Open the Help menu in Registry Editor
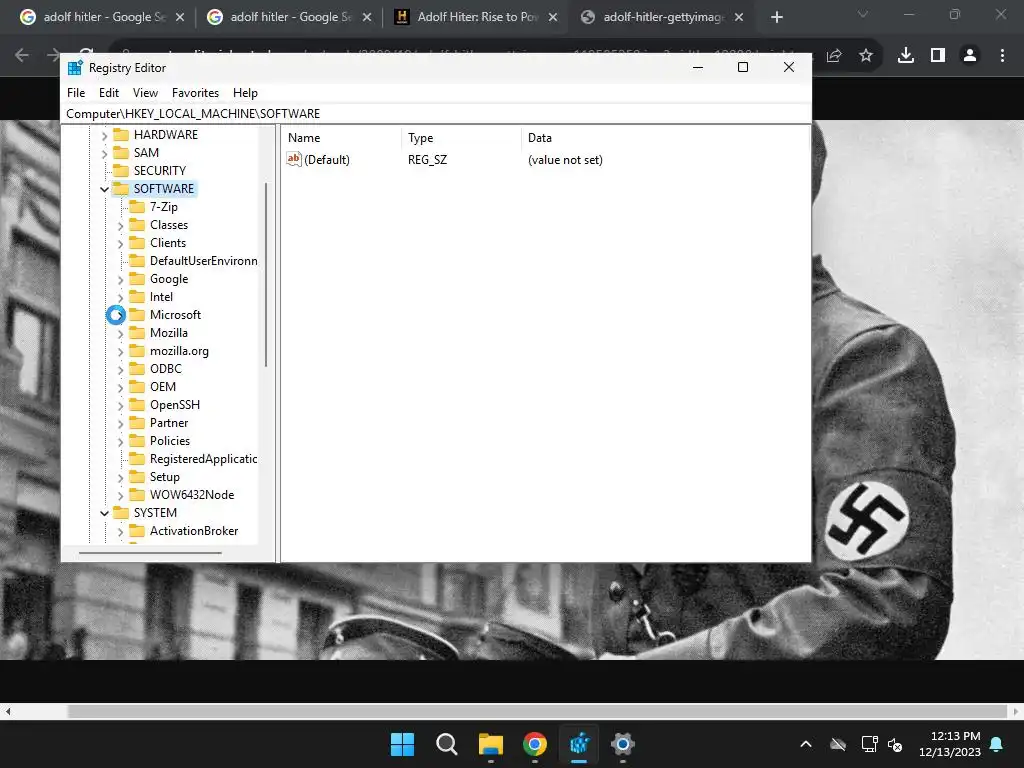 [x=245, y=93]
